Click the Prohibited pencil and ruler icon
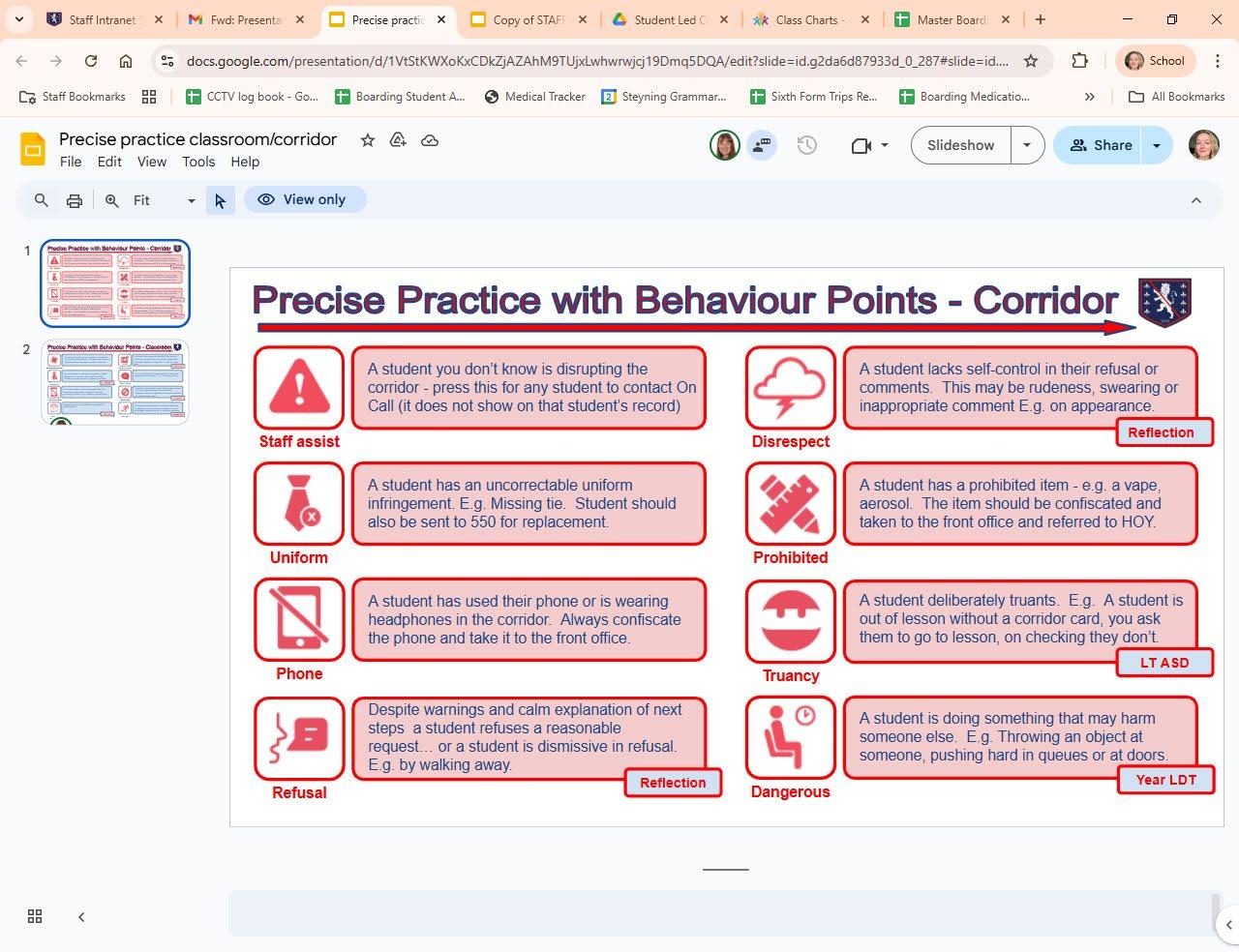Image resolution: width=1239 pixels, height=952 pixels. tap(791, 503)
